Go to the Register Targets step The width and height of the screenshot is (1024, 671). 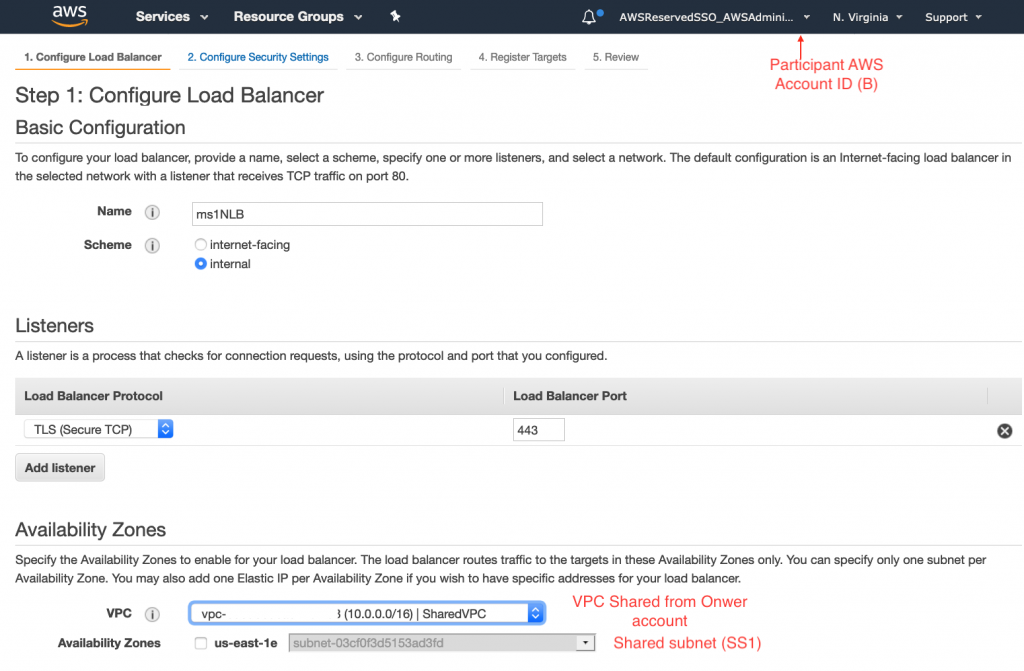point(522,57)
